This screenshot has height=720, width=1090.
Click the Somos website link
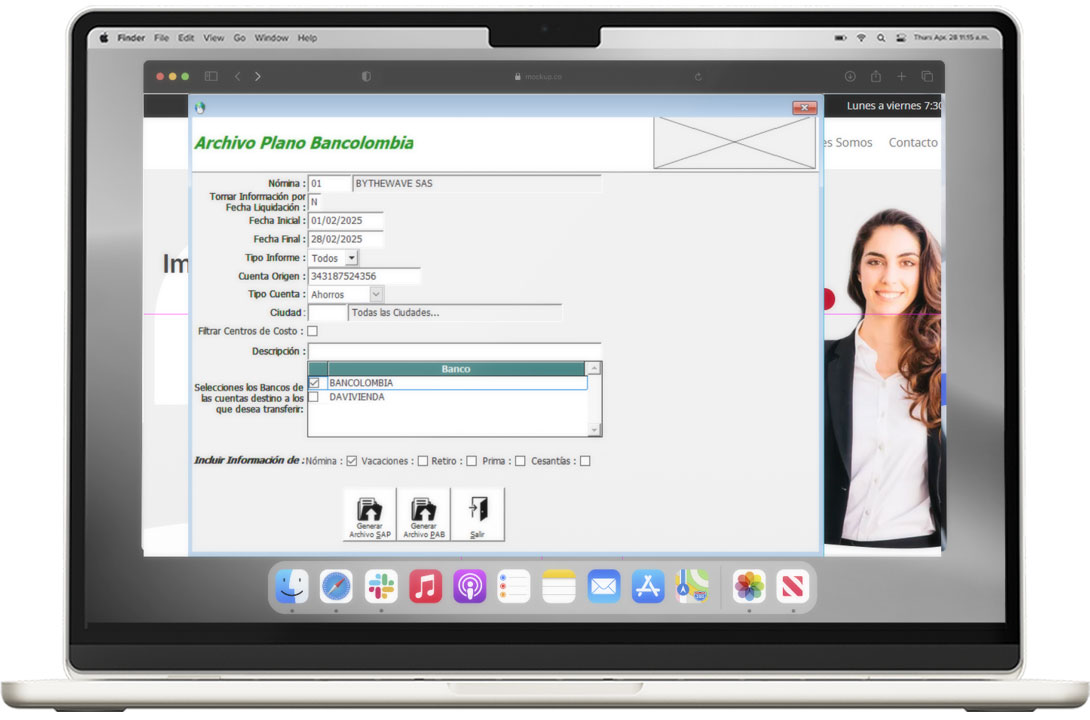(853, 142)
